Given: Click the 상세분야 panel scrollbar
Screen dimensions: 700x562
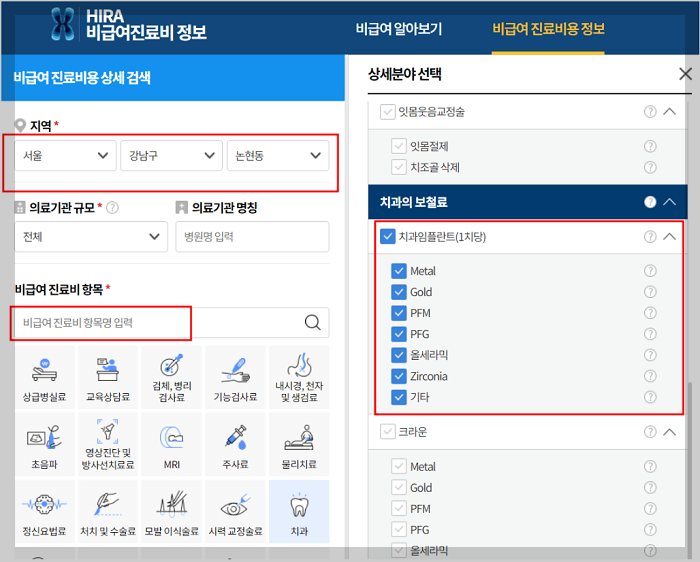Looking at the screenshot, I should tap(690, 469).
